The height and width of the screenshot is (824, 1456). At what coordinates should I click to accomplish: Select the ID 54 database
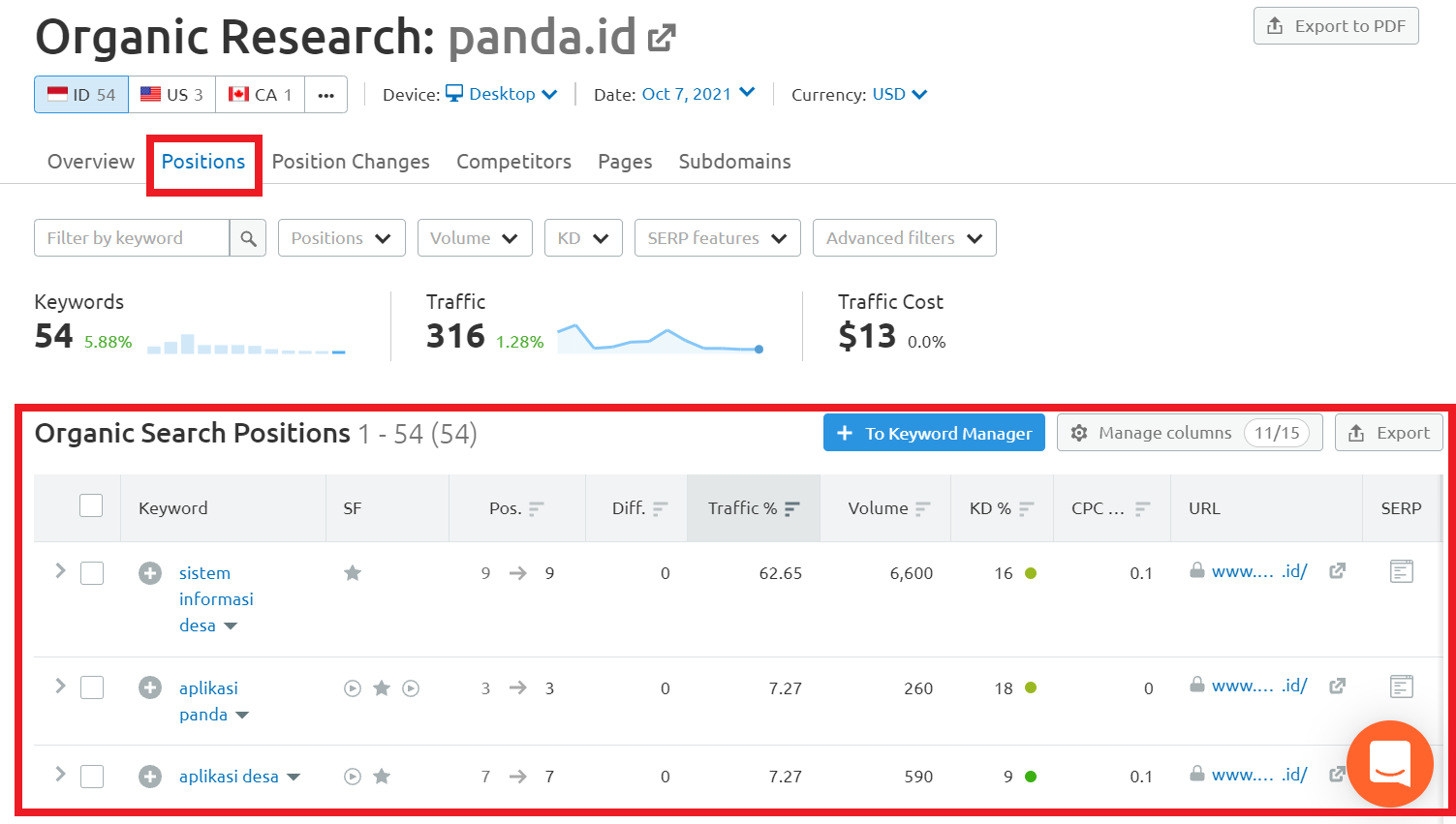click(x=81, y=95)
